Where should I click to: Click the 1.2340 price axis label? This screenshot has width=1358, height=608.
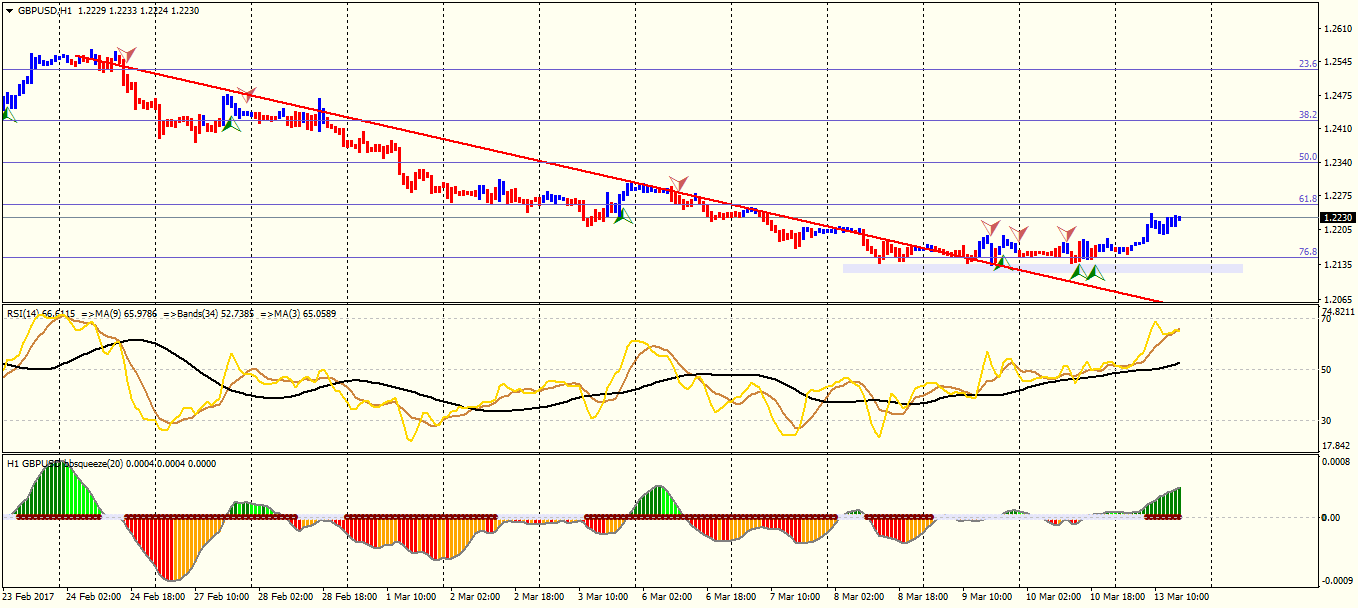click(x=1336, y=162)
